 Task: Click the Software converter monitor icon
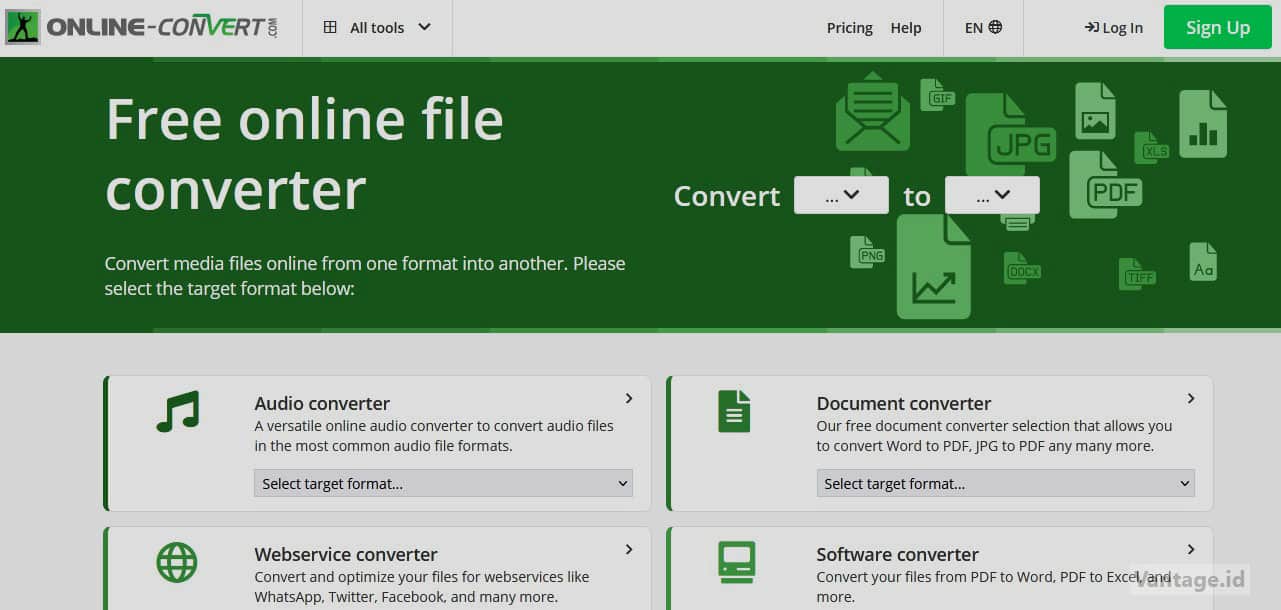click(x=735, y=561)
